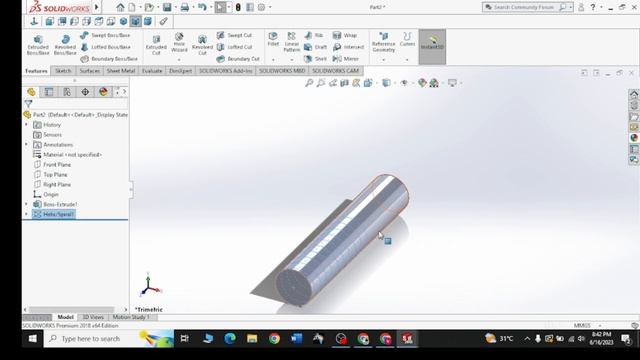The width and height of the screenshot is (640, 360).
Task: Click the Undo icon
Action: pos(202,7)
